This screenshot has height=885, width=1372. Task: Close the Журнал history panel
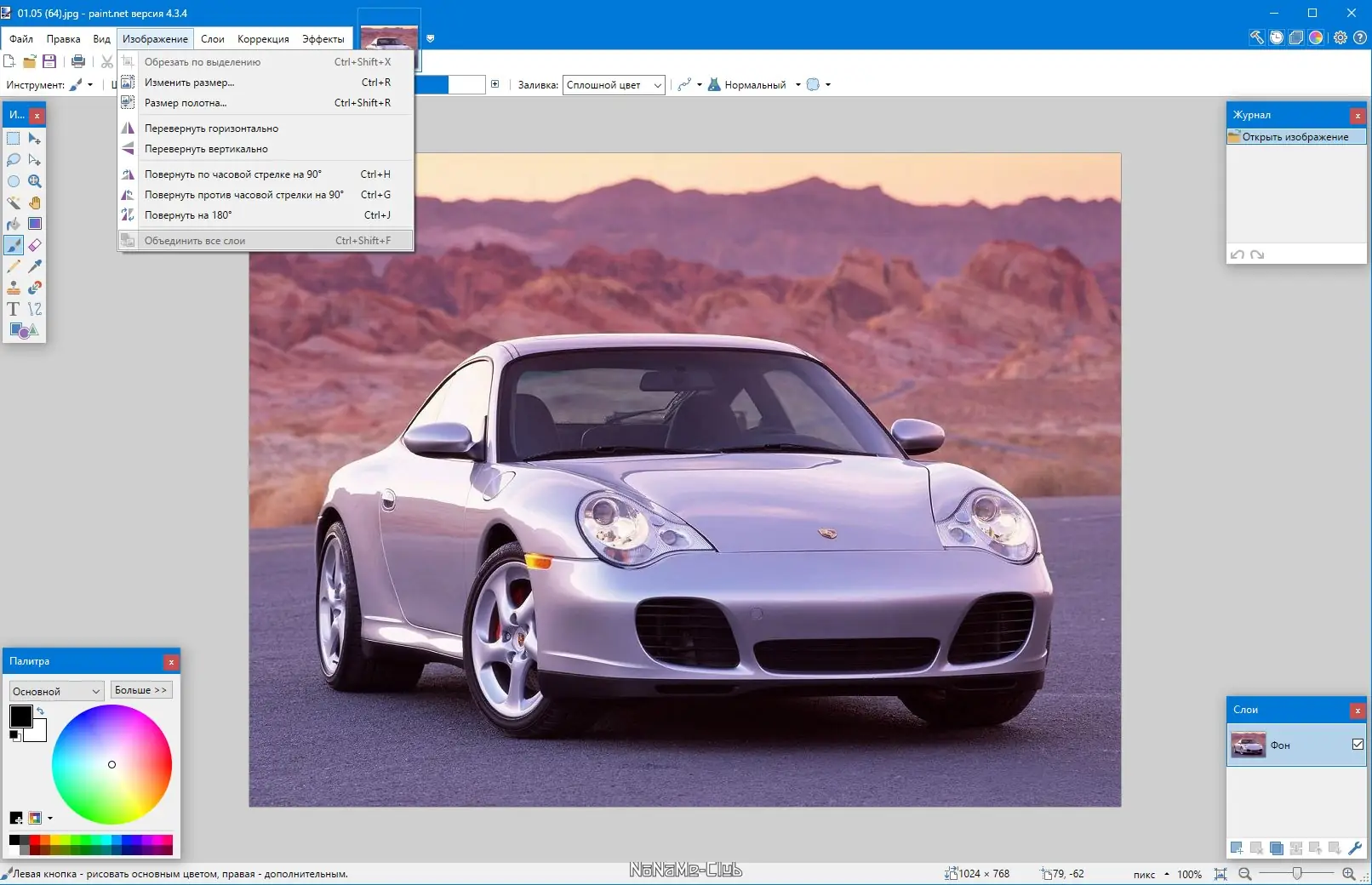coord(1358,115)
